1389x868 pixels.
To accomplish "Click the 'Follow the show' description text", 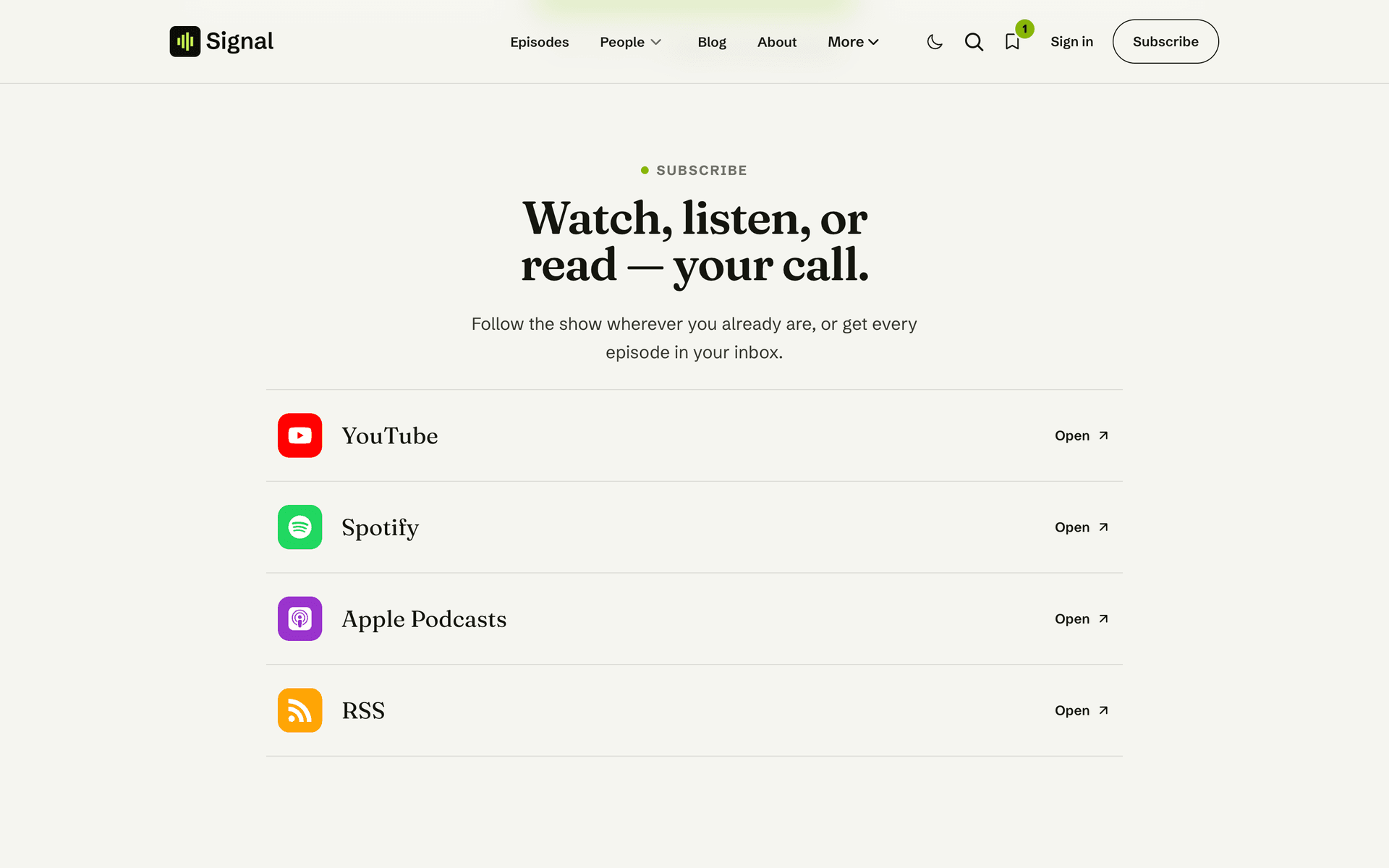I will pyautogui.click(x=694, y=338).
